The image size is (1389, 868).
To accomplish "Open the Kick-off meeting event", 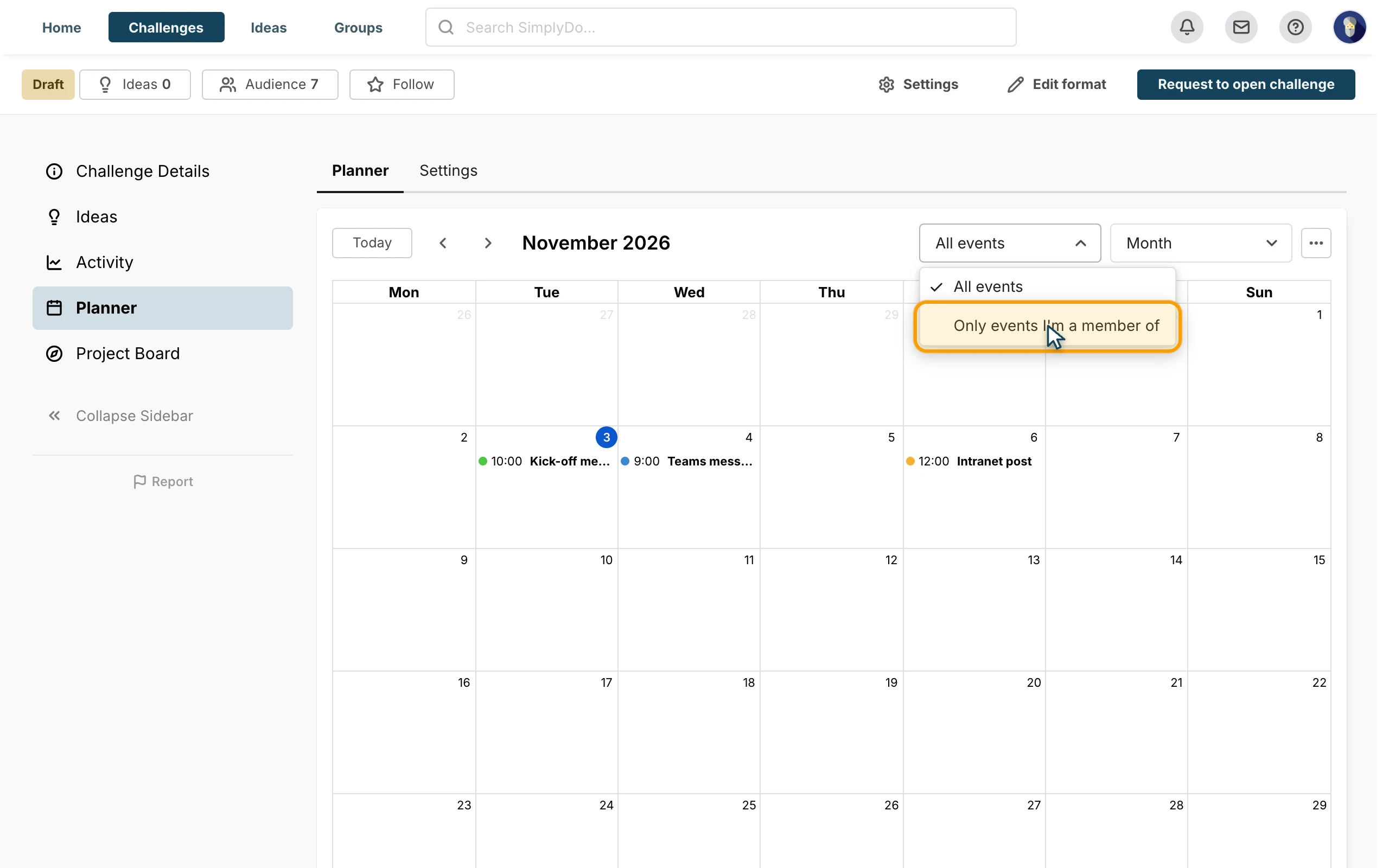I will 545,461.
